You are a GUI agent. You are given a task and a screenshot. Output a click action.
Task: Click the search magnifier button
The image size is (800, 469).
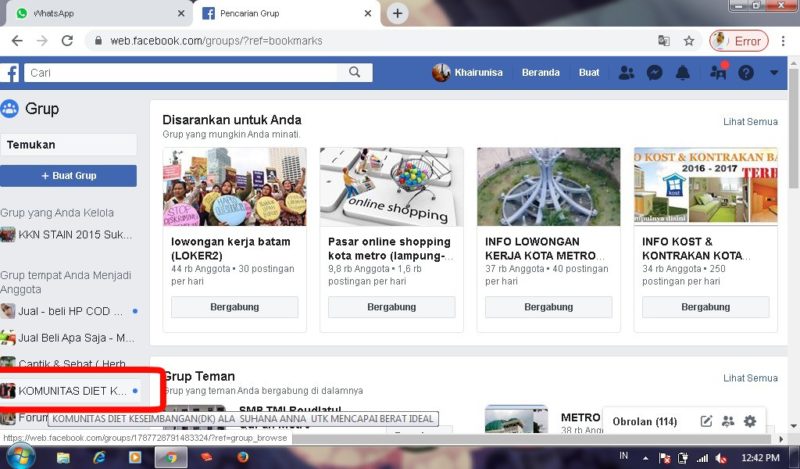click(x=355, y=72)
